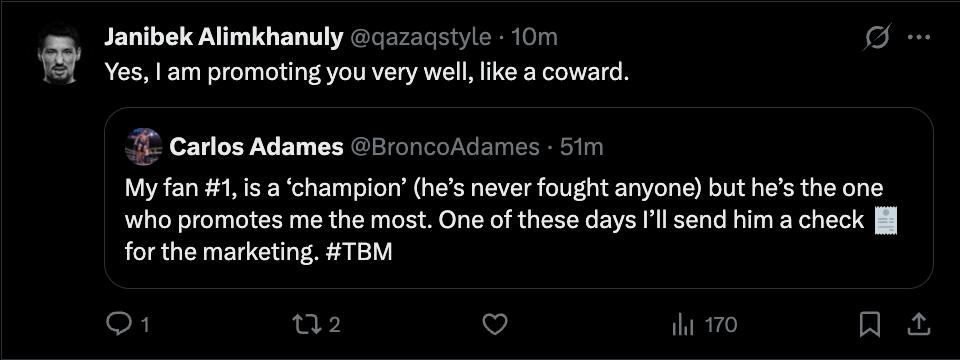Open the share arrow icon
960x360 pixels.
(917, 324)
